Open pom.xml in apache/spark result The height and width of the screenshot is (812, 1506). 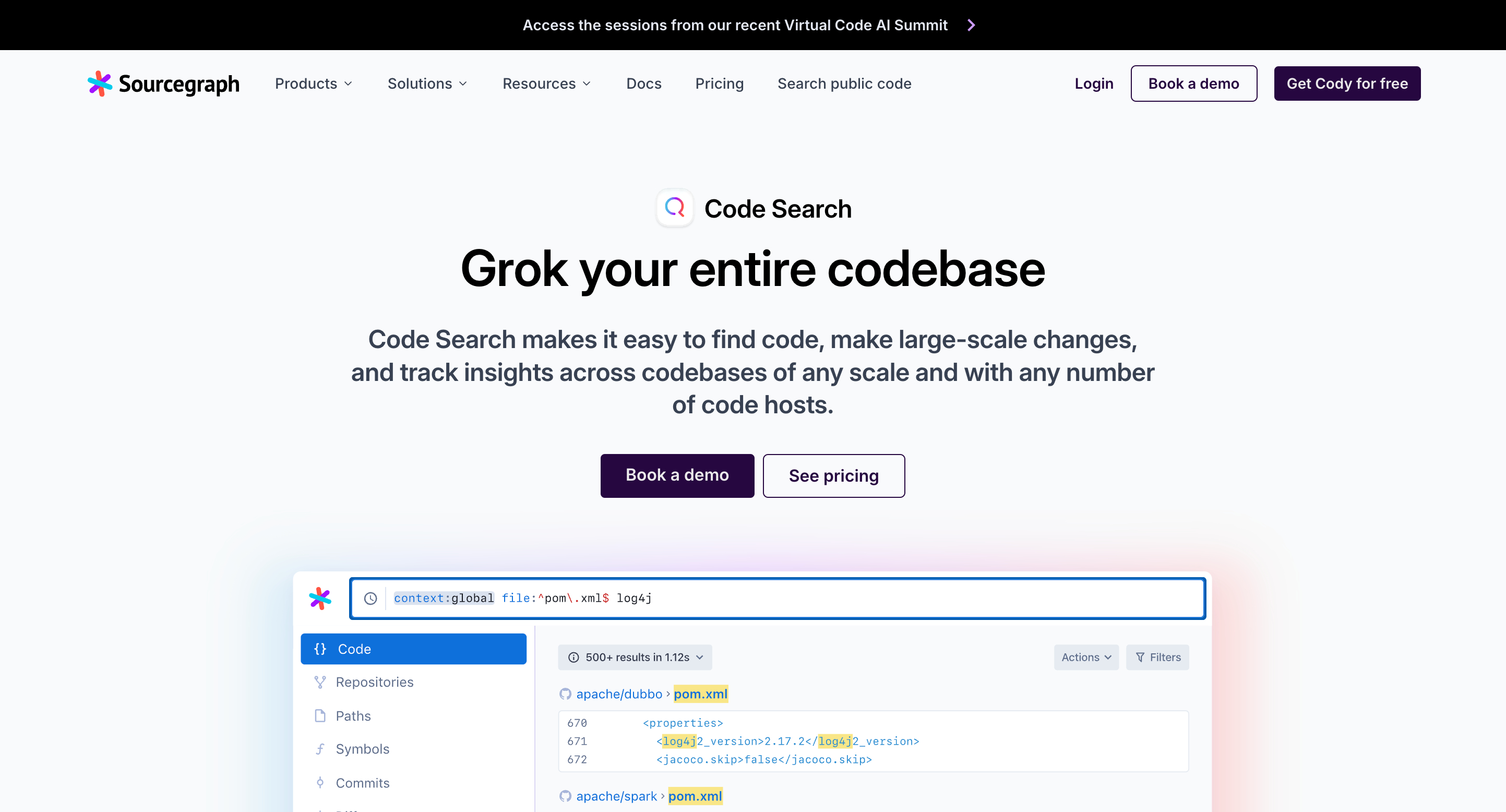point(695,796)
